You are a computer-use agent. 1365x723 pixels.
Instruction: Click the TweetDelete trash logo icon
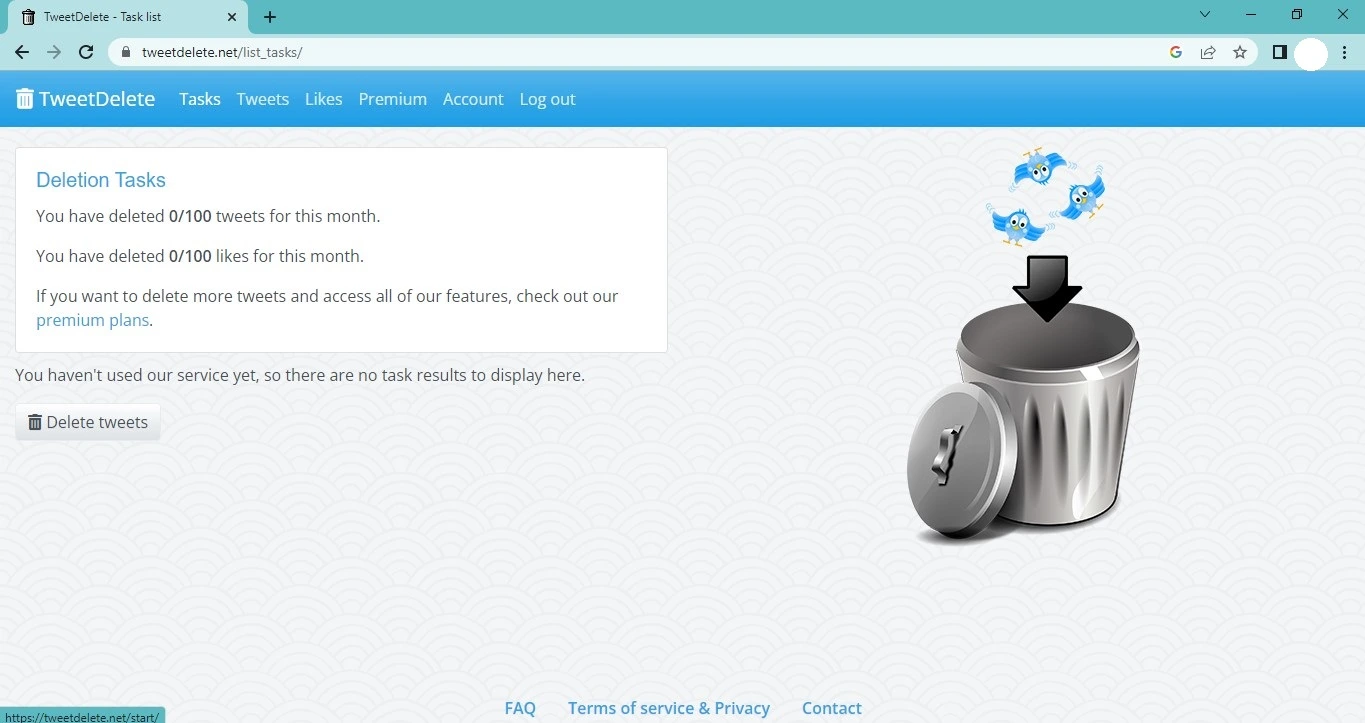[25, 99]
